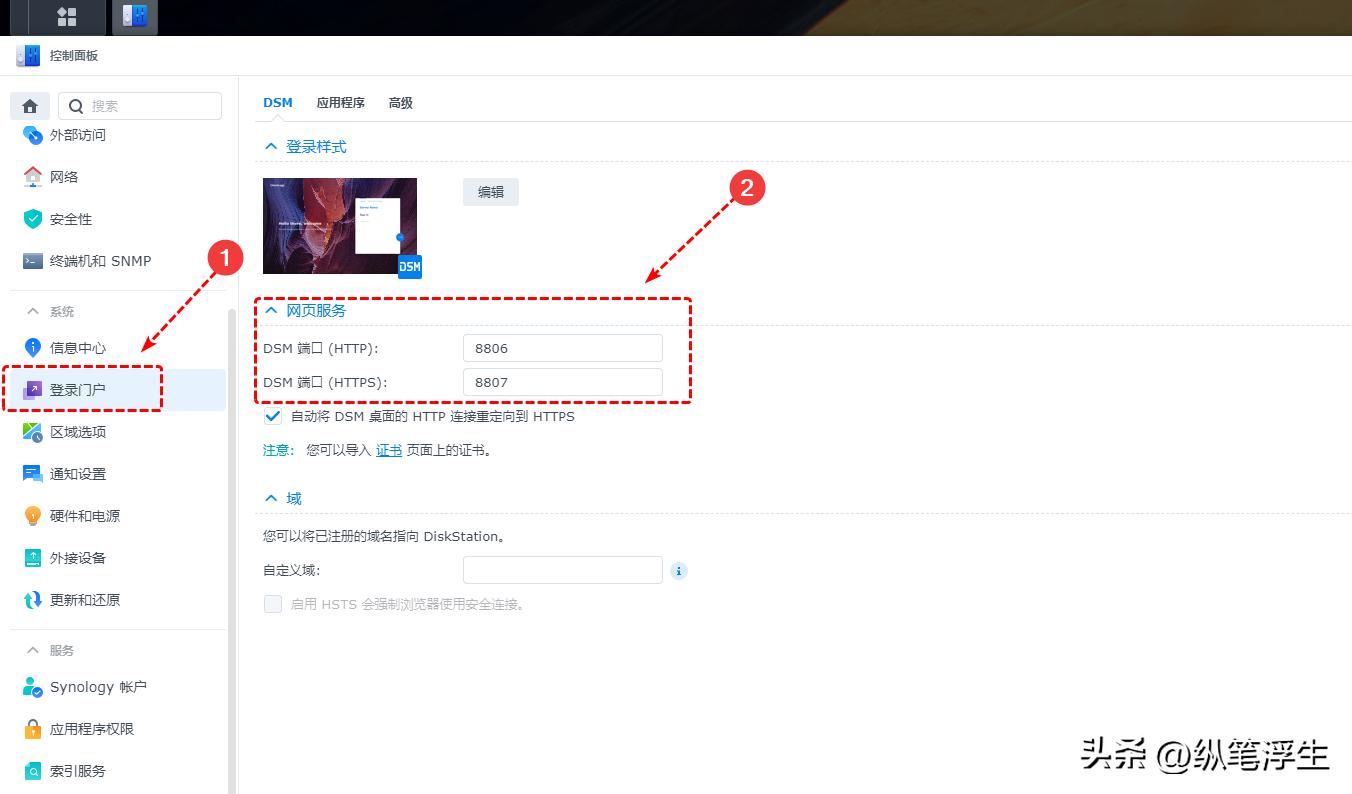Viewport: 1352px width, 794px height.
Task: Click the 编辑 button for login style
Action: [x=490, y=191]
